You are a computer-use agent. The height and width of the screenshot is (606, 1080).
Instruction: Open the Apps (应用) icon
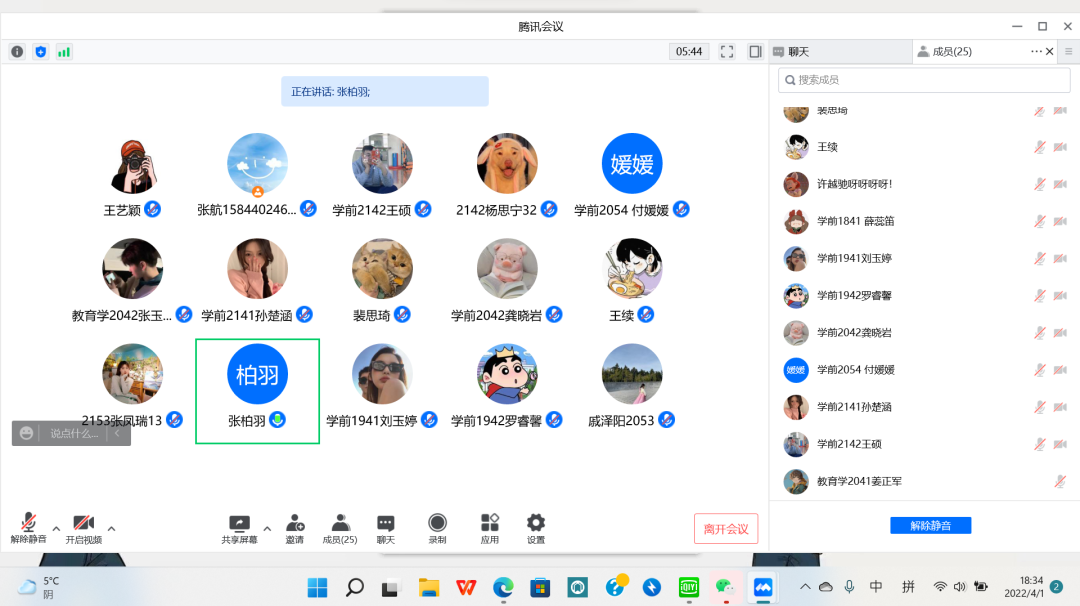[x=489, y=528]
